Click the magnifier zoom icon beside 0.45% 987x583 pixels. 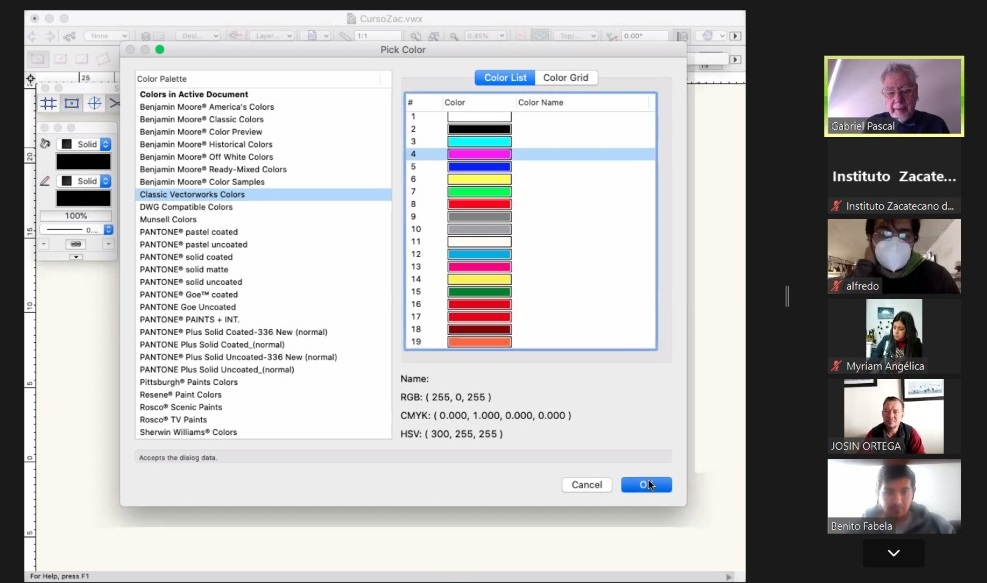click(454, 37)
